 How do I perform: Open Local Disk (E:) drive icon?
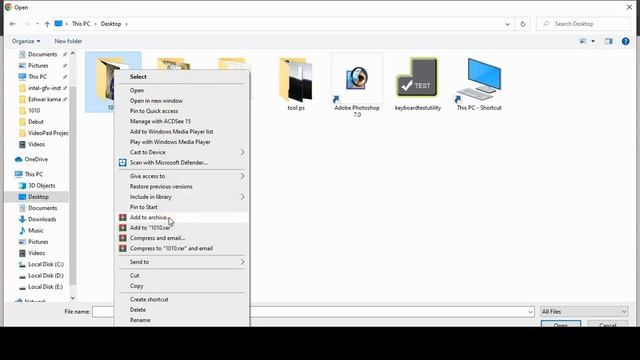coord(22,287)
